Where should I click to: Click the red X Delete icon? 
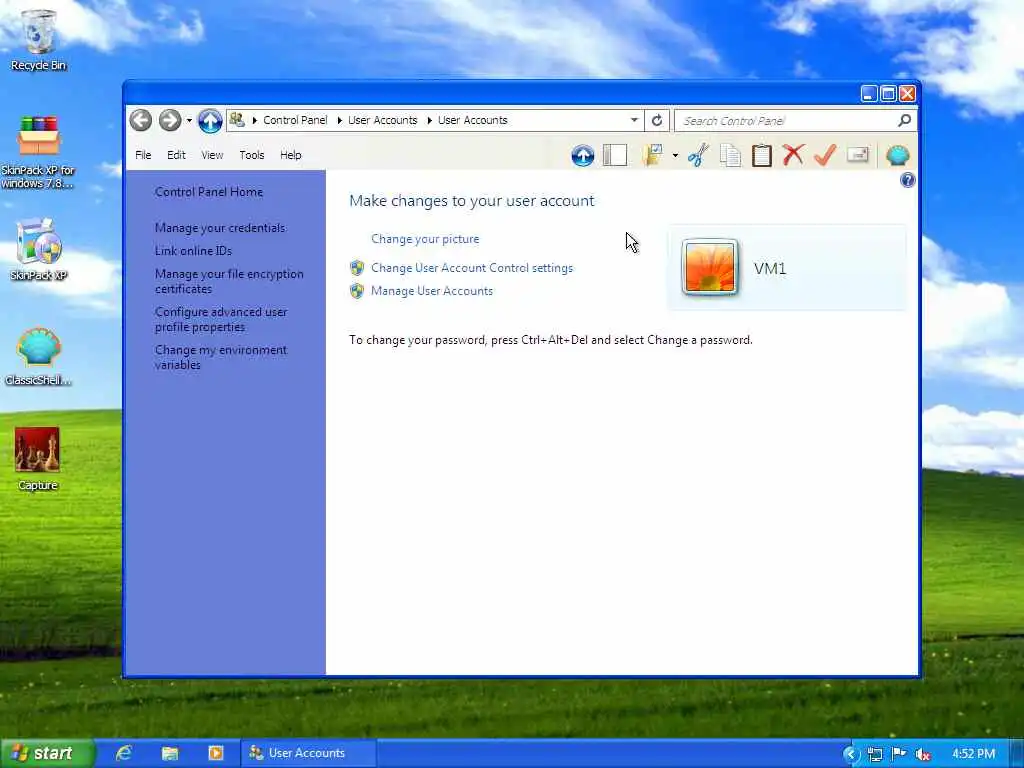[793, 155]
